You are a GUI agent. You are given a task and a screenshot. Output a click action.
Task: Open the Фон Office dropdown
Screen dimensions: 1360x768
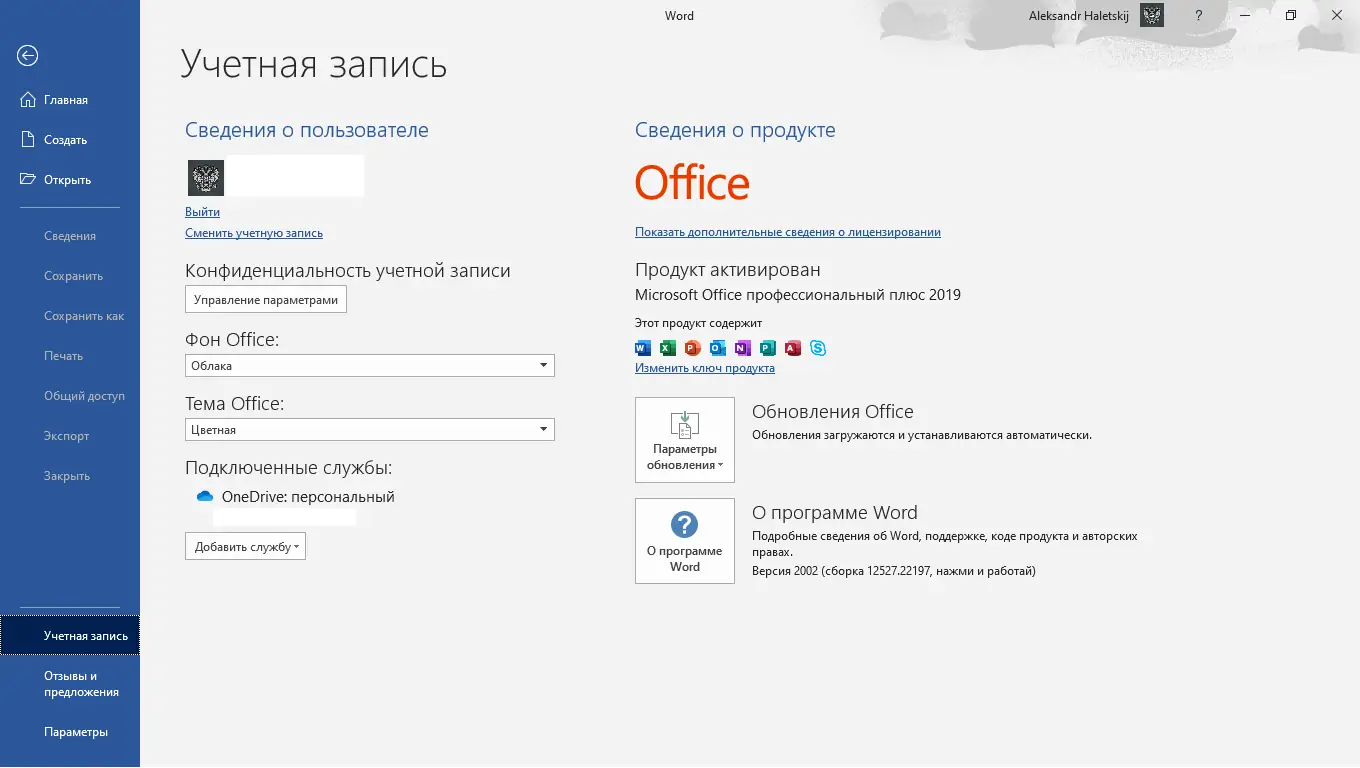click(544, 365)
